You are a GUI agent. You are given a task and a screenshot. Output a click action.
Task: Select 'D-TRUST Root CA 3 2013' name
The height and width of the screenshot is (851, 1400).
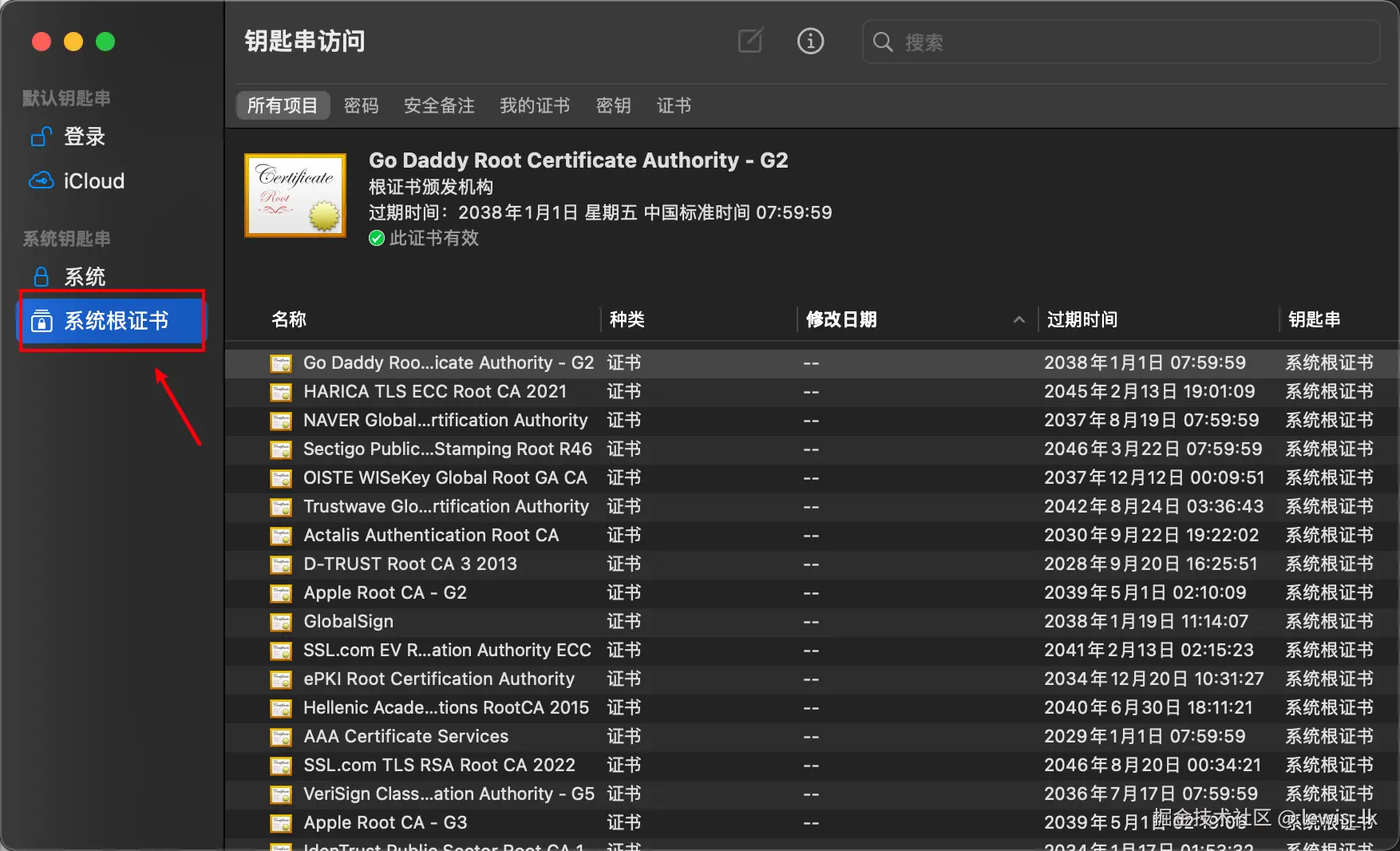click(410, 564)
